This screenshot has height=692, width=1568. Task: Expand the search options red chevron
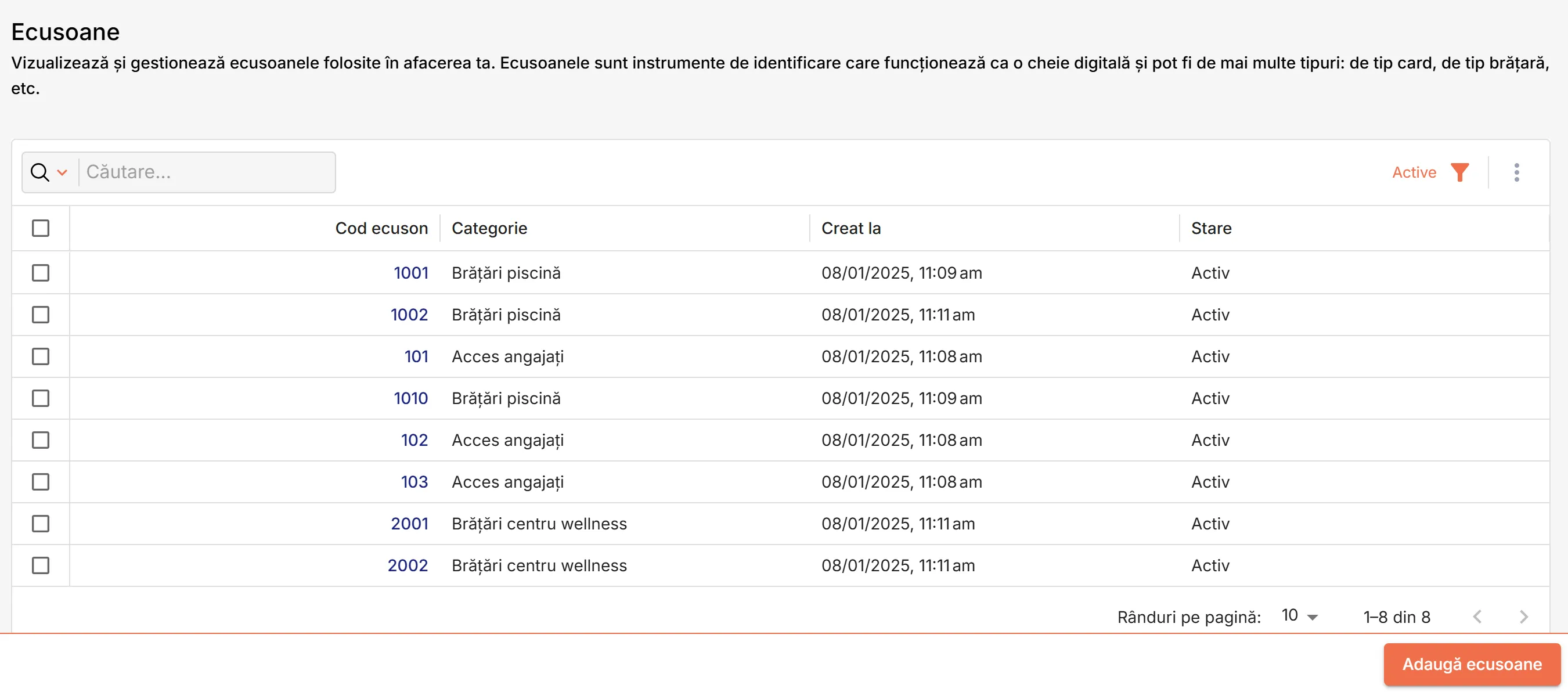click(x=62, y=172)
